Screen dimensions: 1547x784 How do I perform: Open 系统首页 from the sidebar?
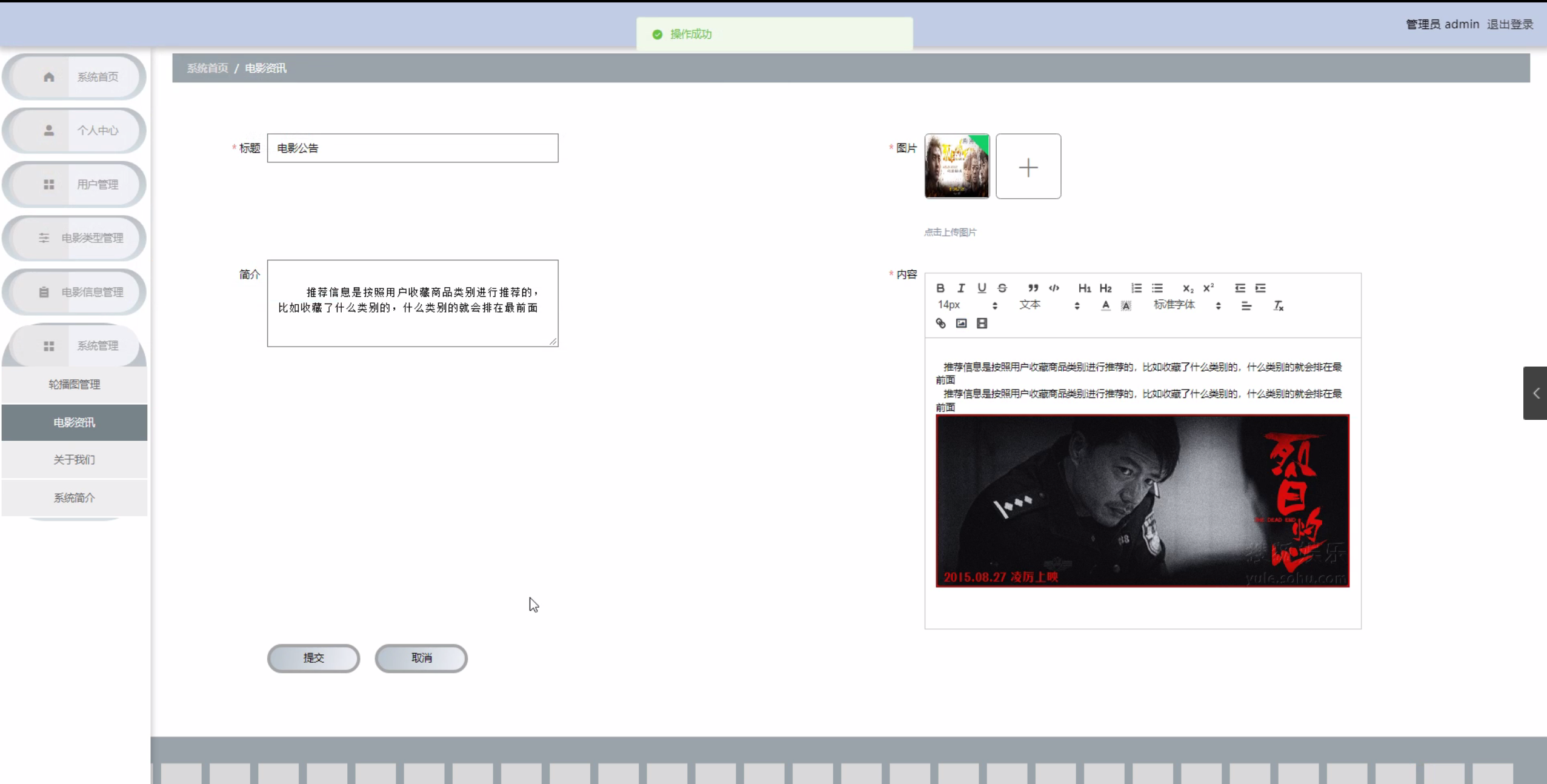click(75, 77)
